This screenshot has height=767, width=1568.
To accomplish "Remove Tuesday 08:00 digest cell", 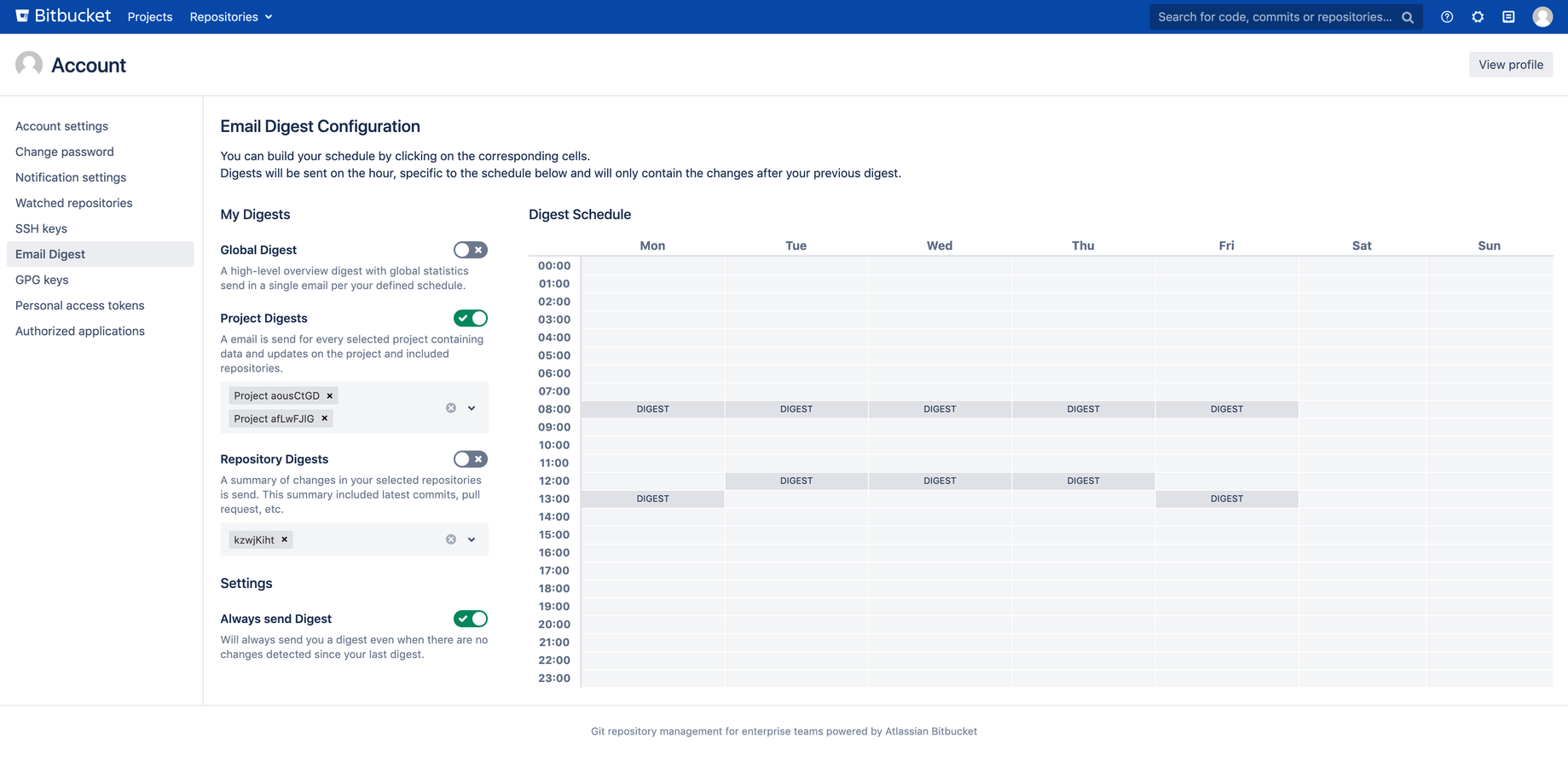I will tap(796, 409).
